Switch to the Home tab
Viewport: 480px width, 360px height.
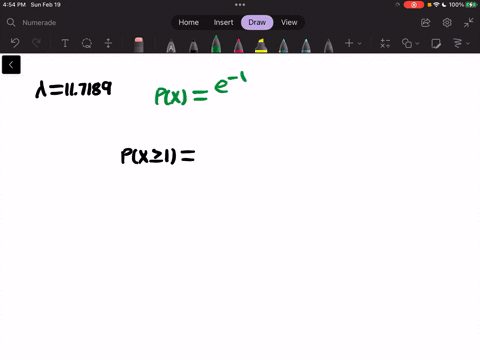coord(188,22)
